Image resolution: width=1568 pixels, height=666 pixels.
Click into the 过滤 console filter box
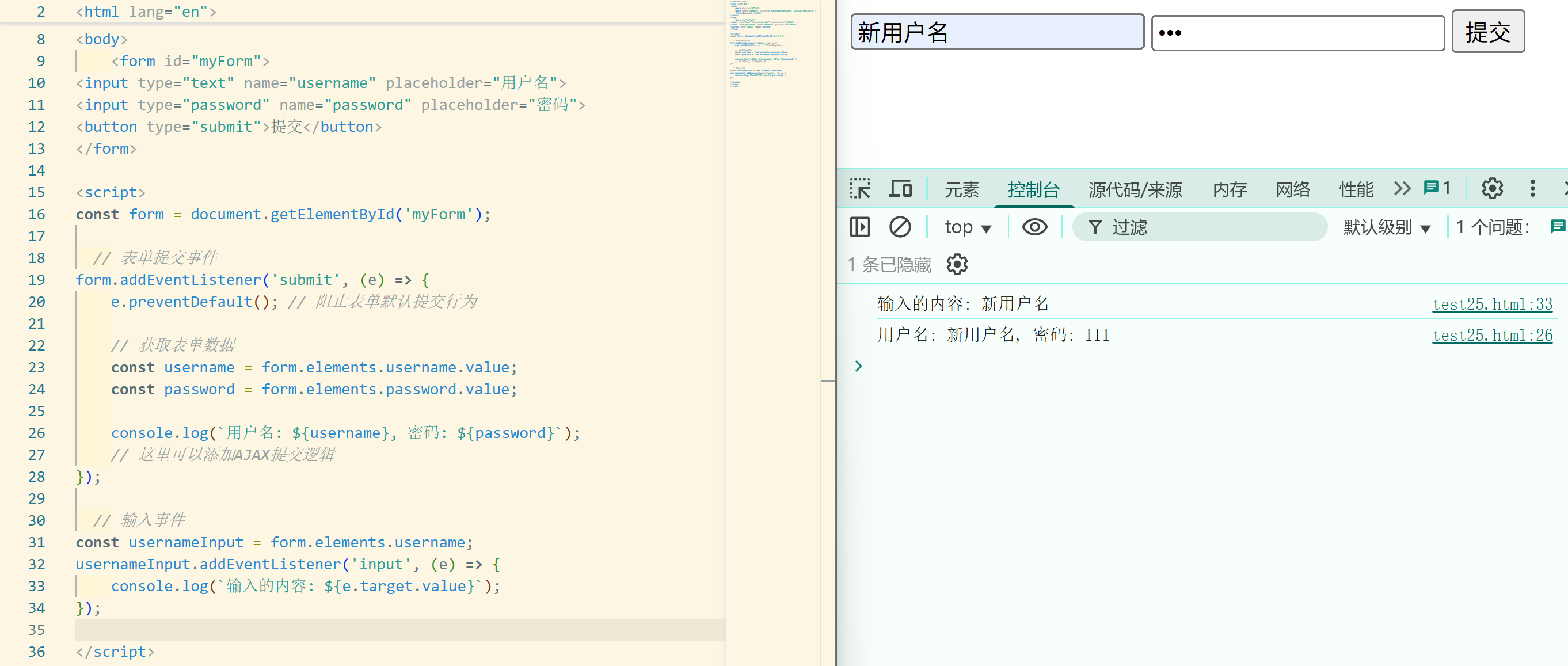pos(1199,227)
